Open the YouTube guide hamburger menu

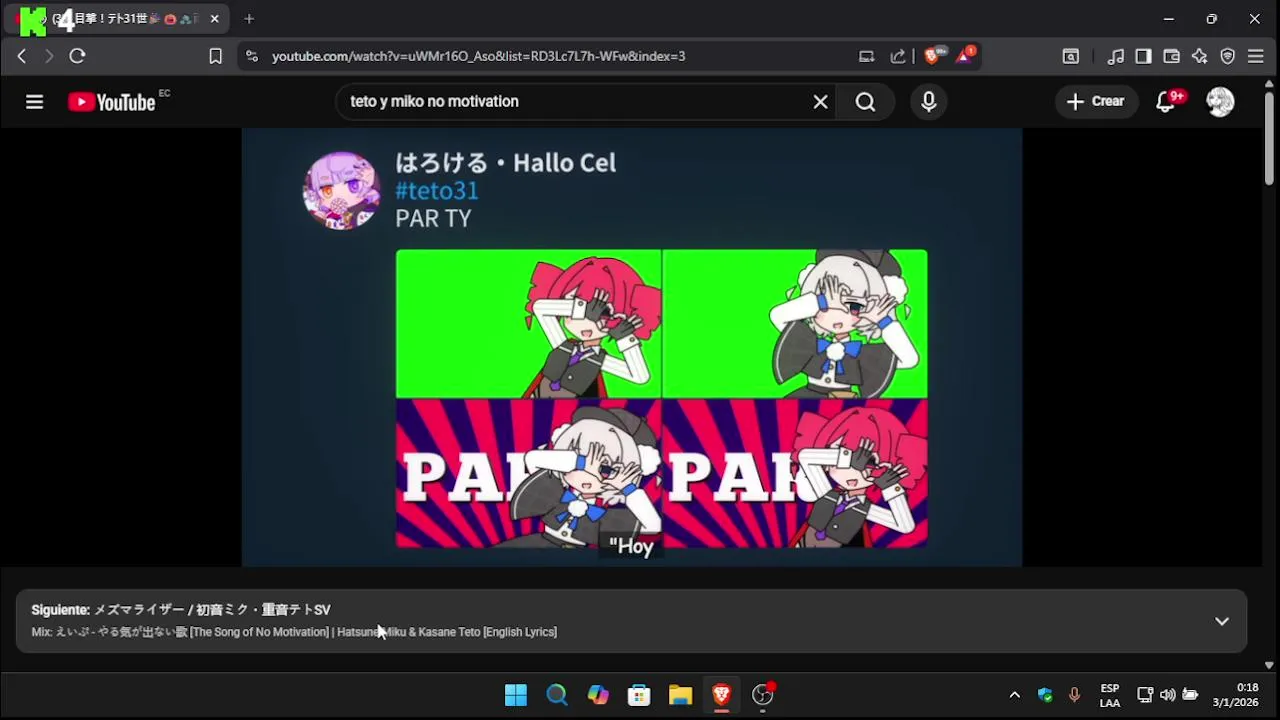tap(35, 101)
